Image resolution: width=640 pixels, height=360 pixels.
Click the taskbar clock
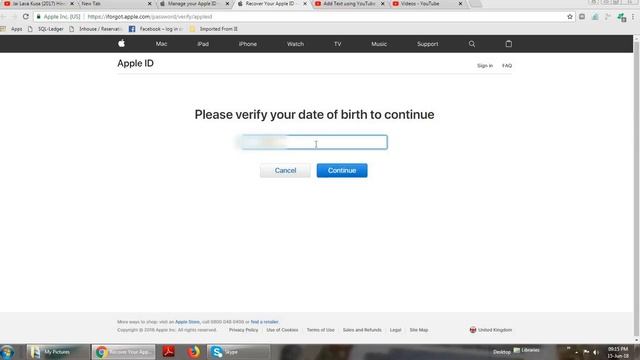pos(618,352)
